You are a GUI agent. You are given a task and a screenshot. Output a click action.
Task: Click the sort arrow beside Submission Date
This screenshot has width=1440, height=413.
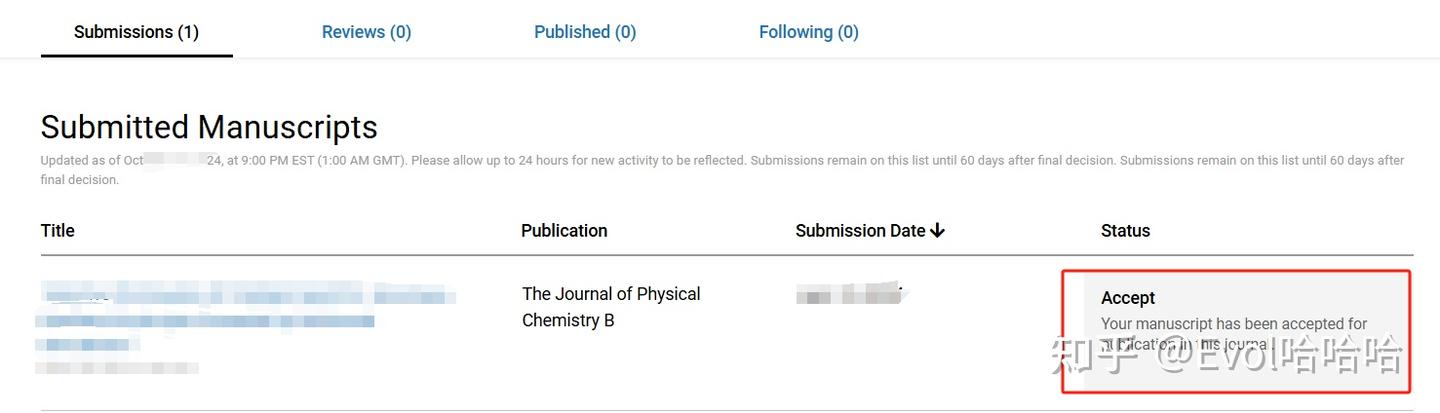pos(937,231)
